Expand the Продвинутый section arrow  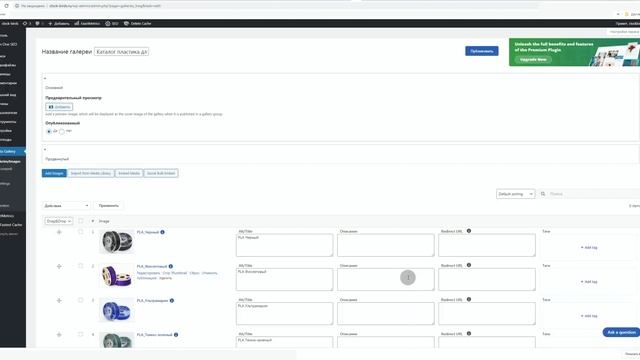(x=45, y=150)
